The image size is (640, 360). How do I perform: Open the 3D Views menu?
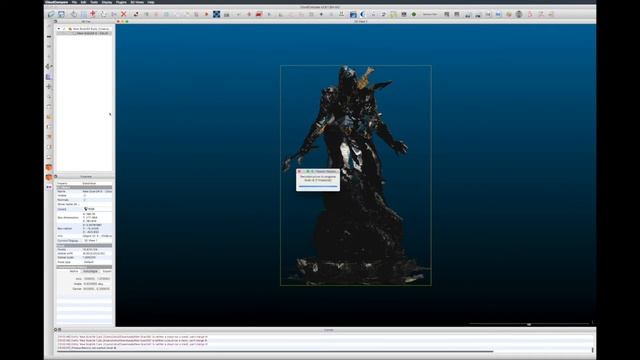(x=137, y=2)
